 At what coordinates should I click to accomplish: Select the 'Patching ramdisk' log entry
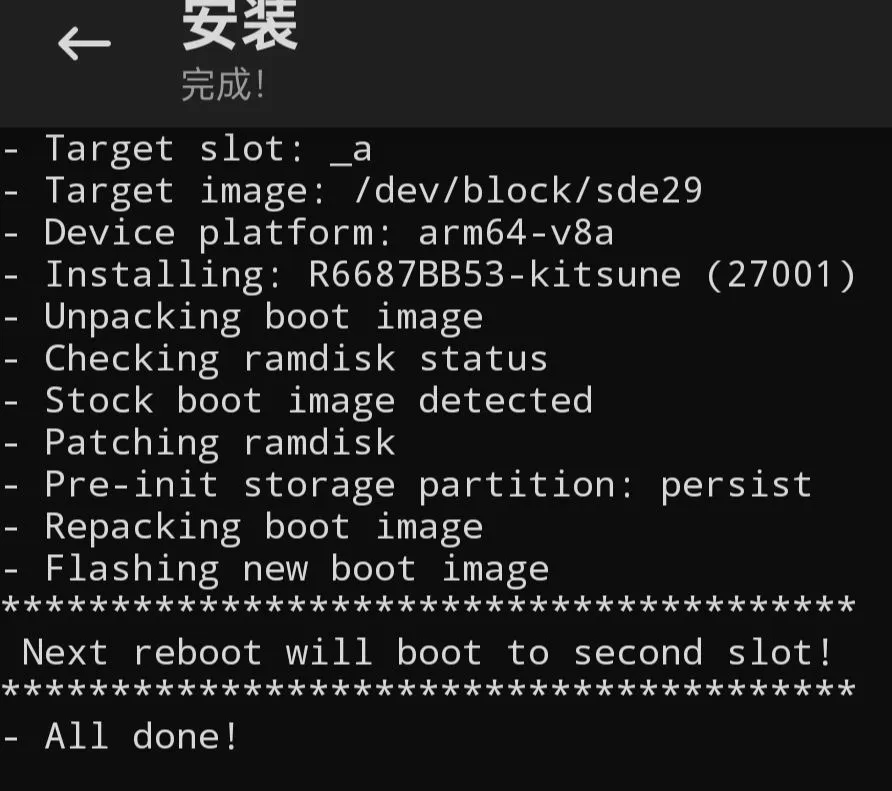click(x=199, y=443)
